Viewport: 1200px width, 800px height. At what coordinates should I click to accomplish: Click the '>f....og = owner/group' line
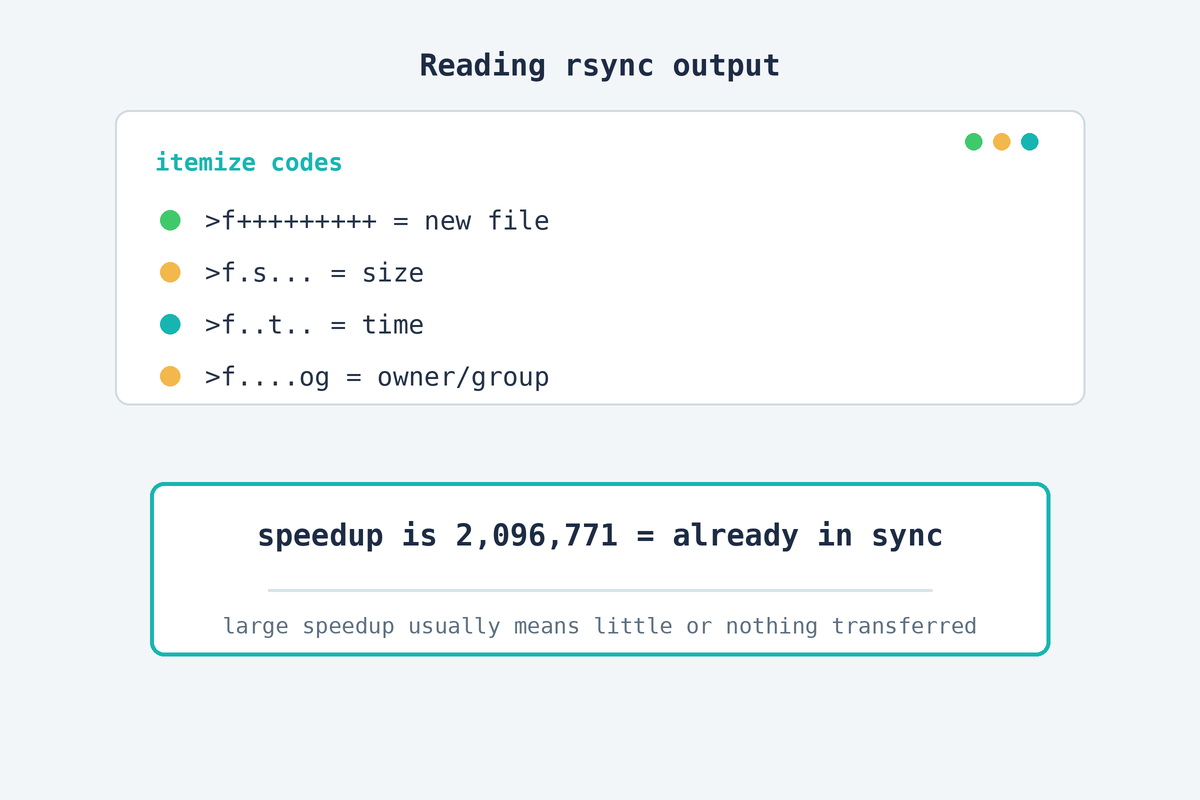pos(377,377)
